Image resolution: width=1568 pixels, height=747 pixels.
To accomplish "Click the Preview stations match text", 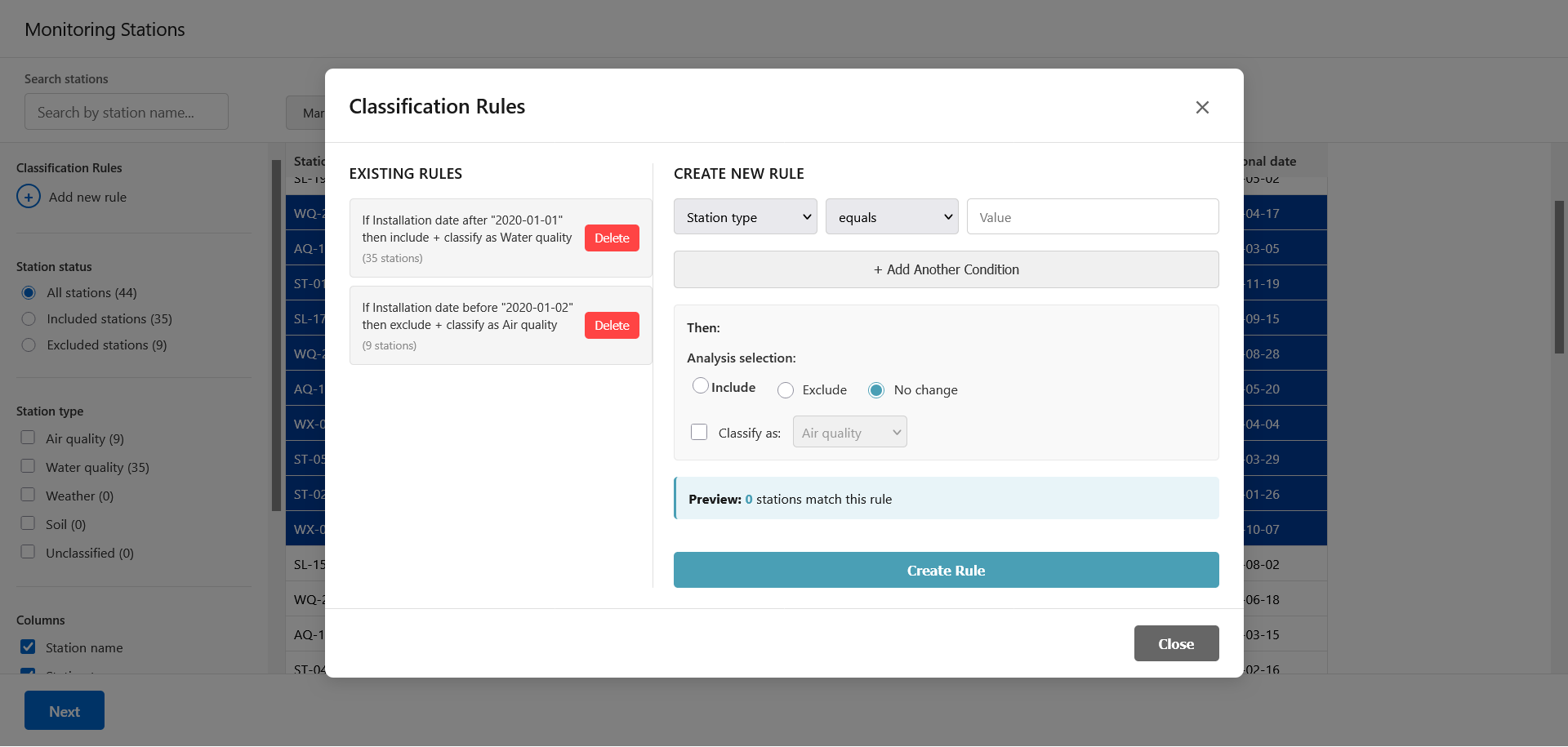I will [x=791, y=500].
